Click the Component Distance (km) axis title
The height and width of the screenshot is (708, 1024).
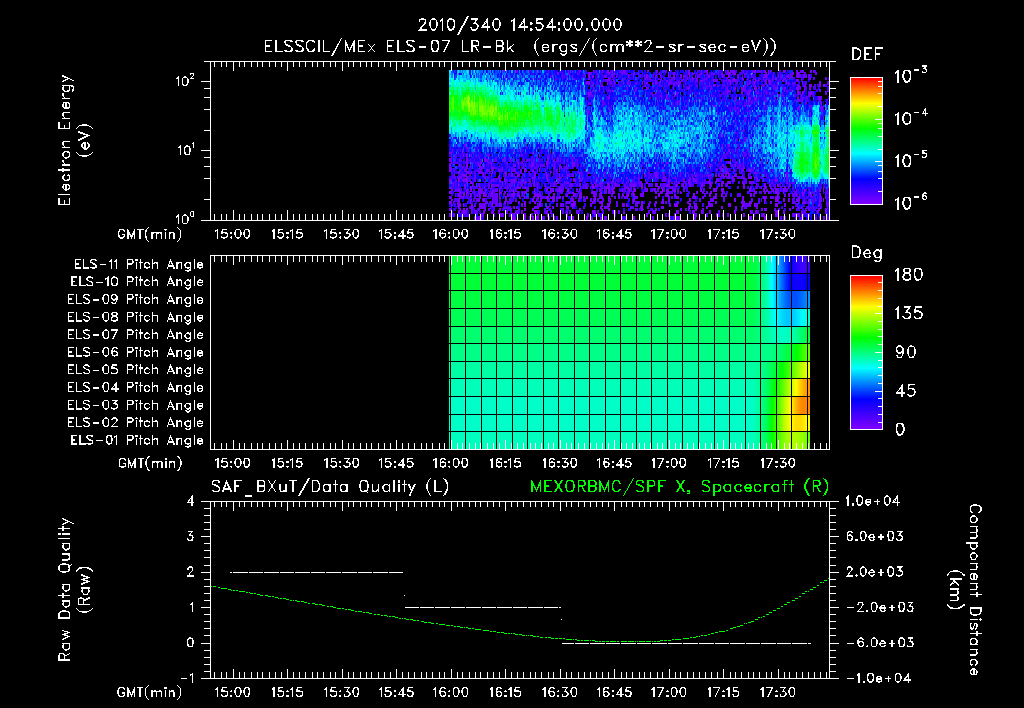pos(965,590)
